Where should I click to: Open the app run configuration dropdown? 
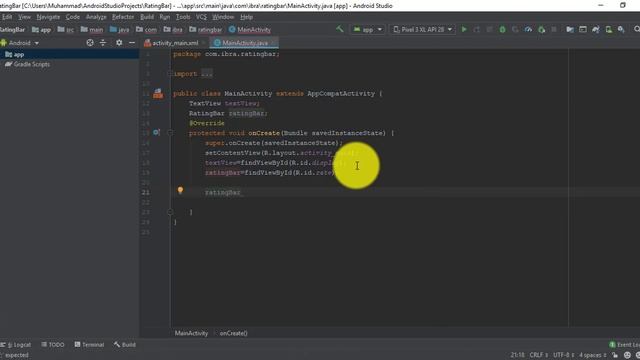368,29
